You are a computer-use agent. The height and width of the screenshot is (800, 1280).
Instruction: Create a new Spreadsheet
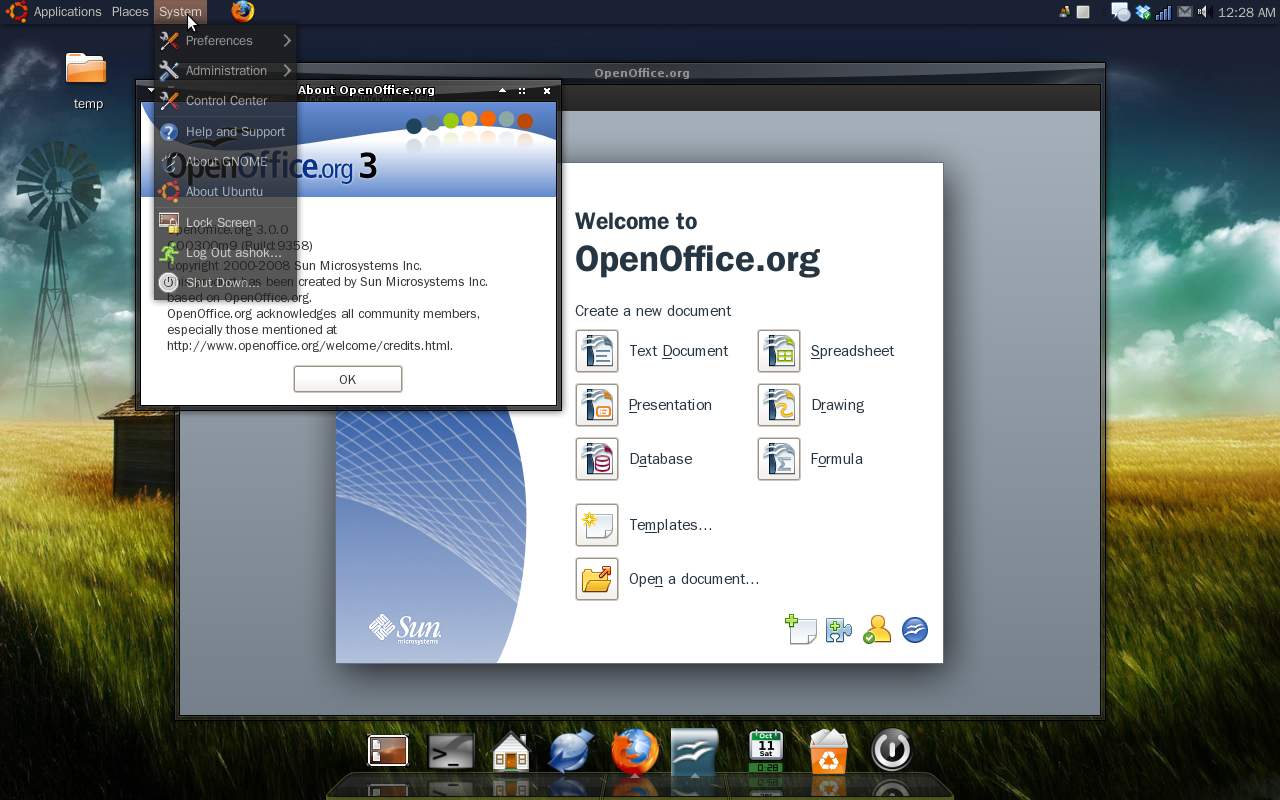[x=826, y=351]
